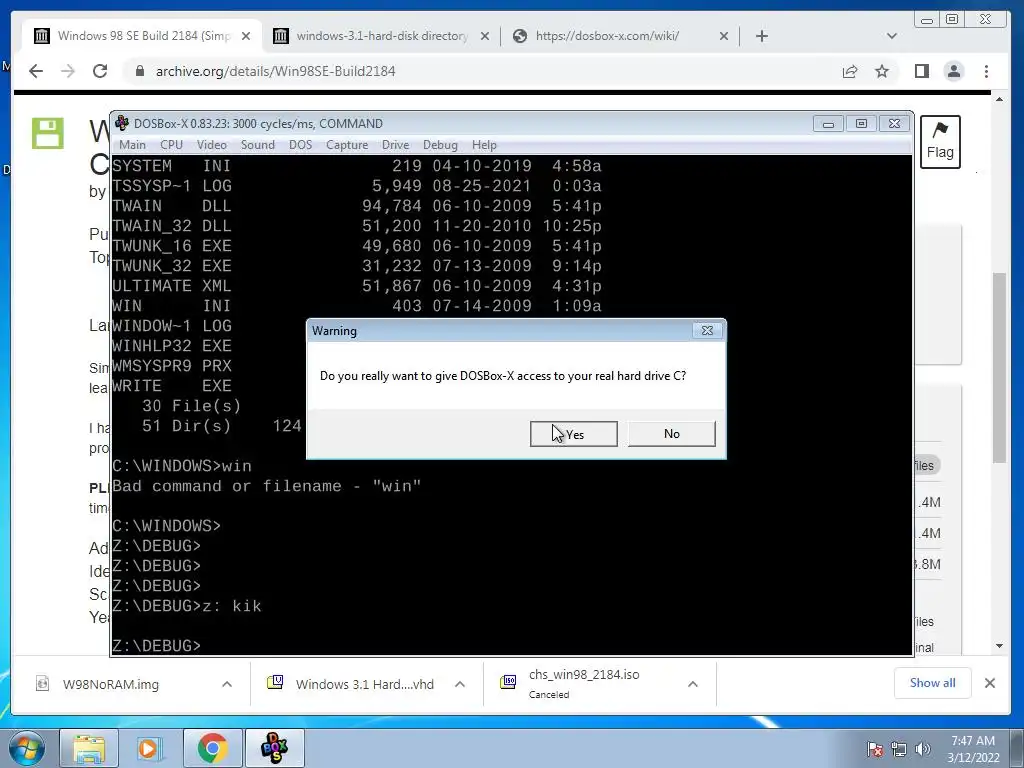Open the Help menu in DOSBox-X
This screenshot has width=1024, height=768.
coord(484,145)
